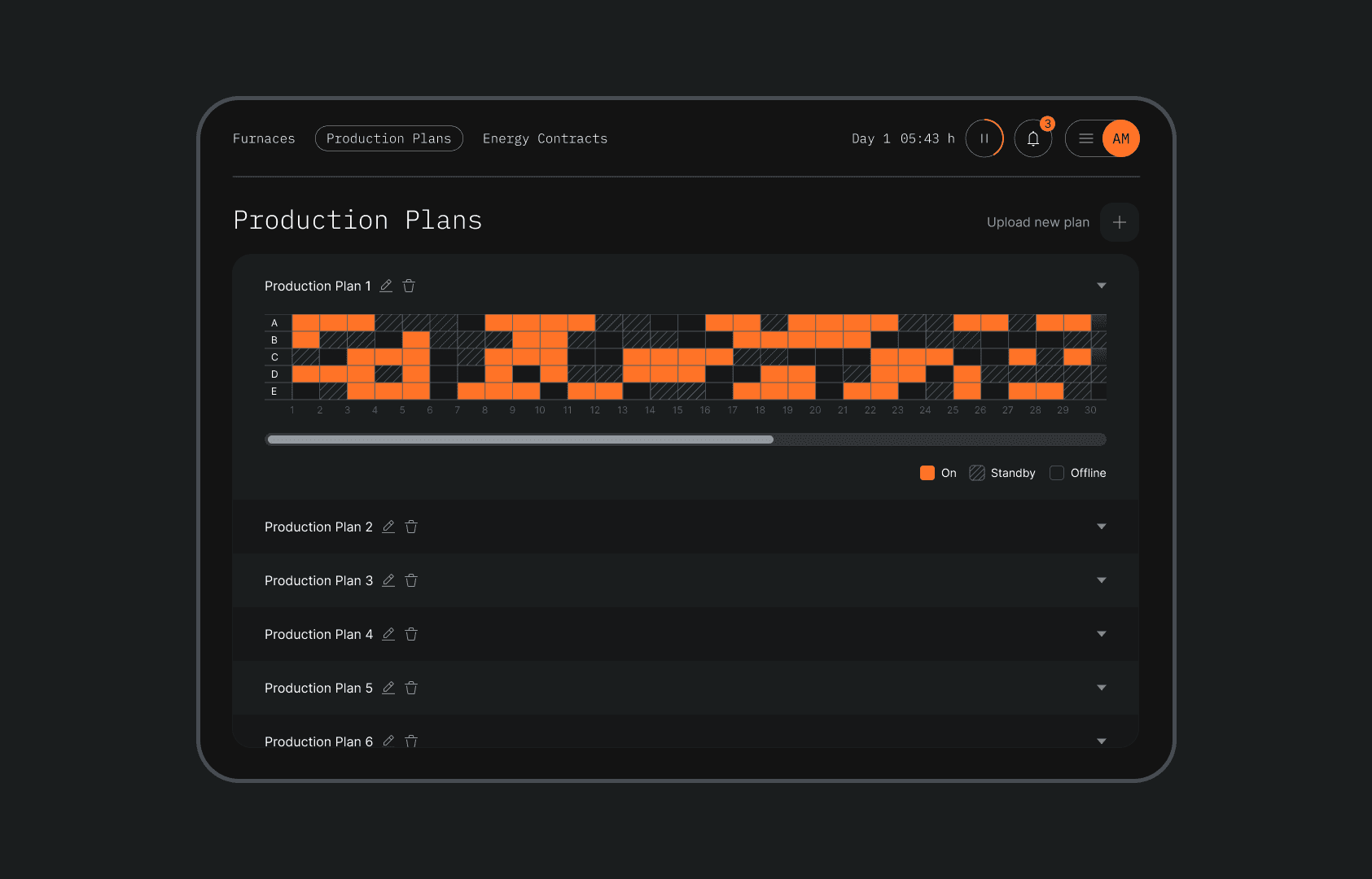Open the notifications bell
Viewport: 1372px width, 879px height.
(1033, 138)
